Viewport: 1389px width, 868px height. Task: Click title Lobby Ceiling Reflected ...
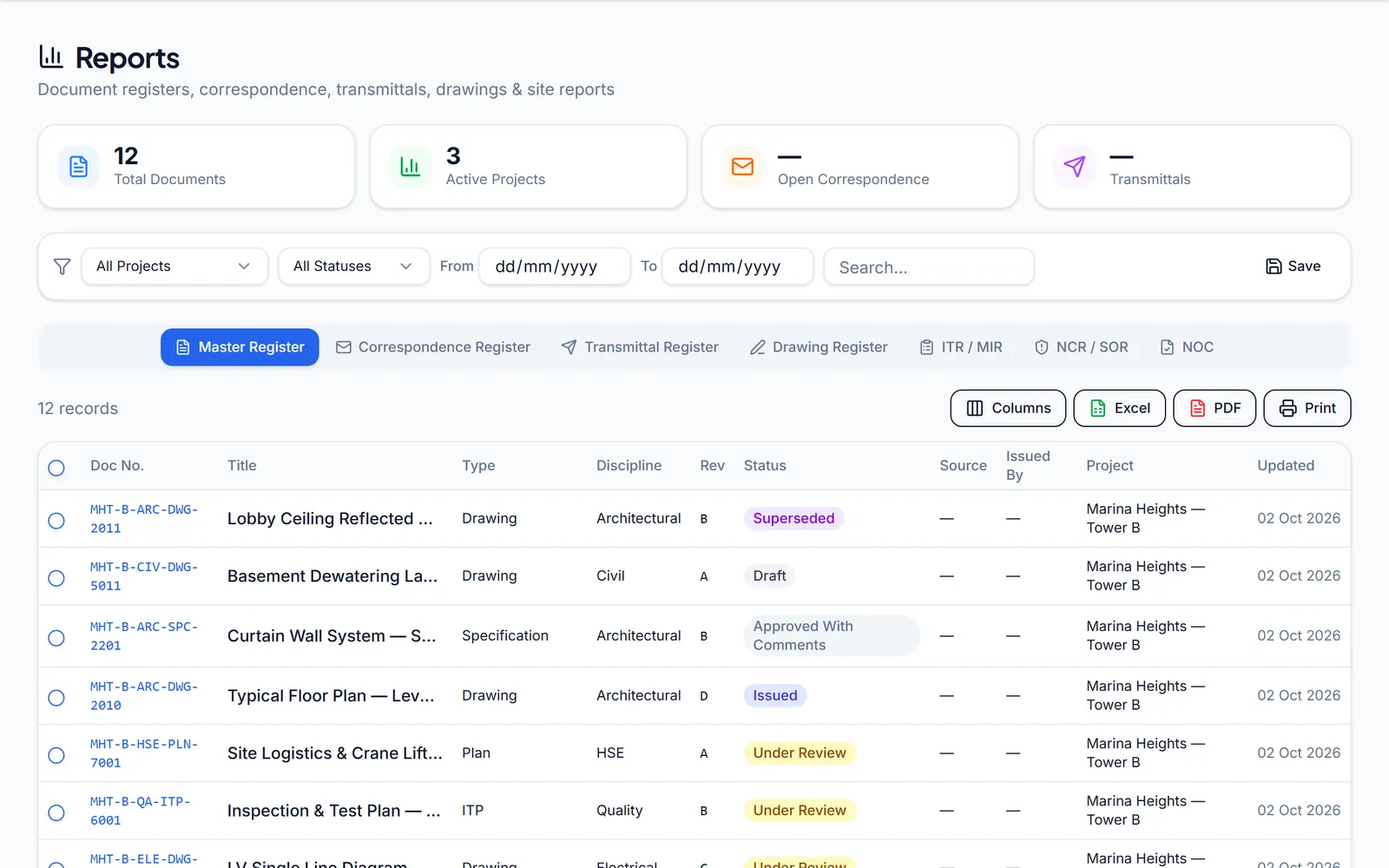(x=330, y=518)
